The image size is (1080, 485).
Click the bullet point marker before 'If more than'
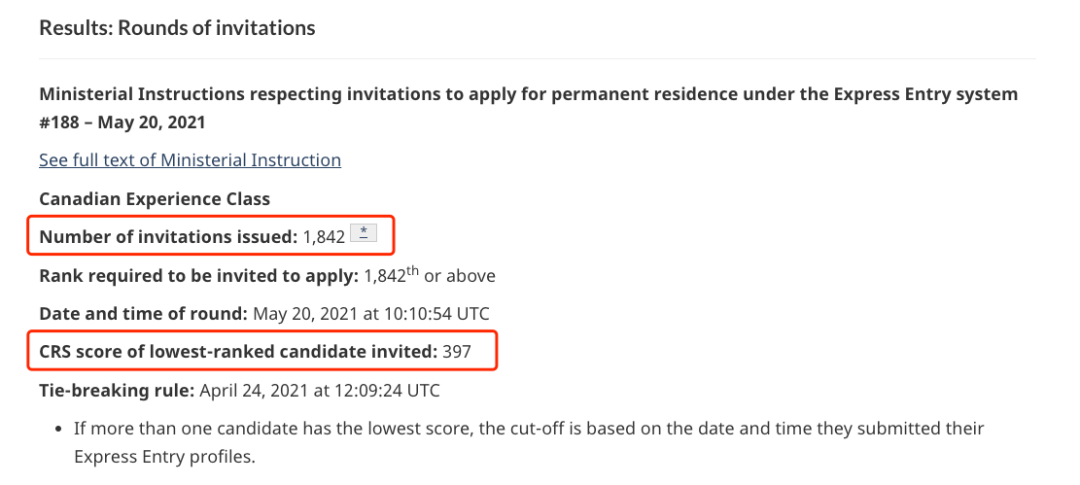(59, 429)
